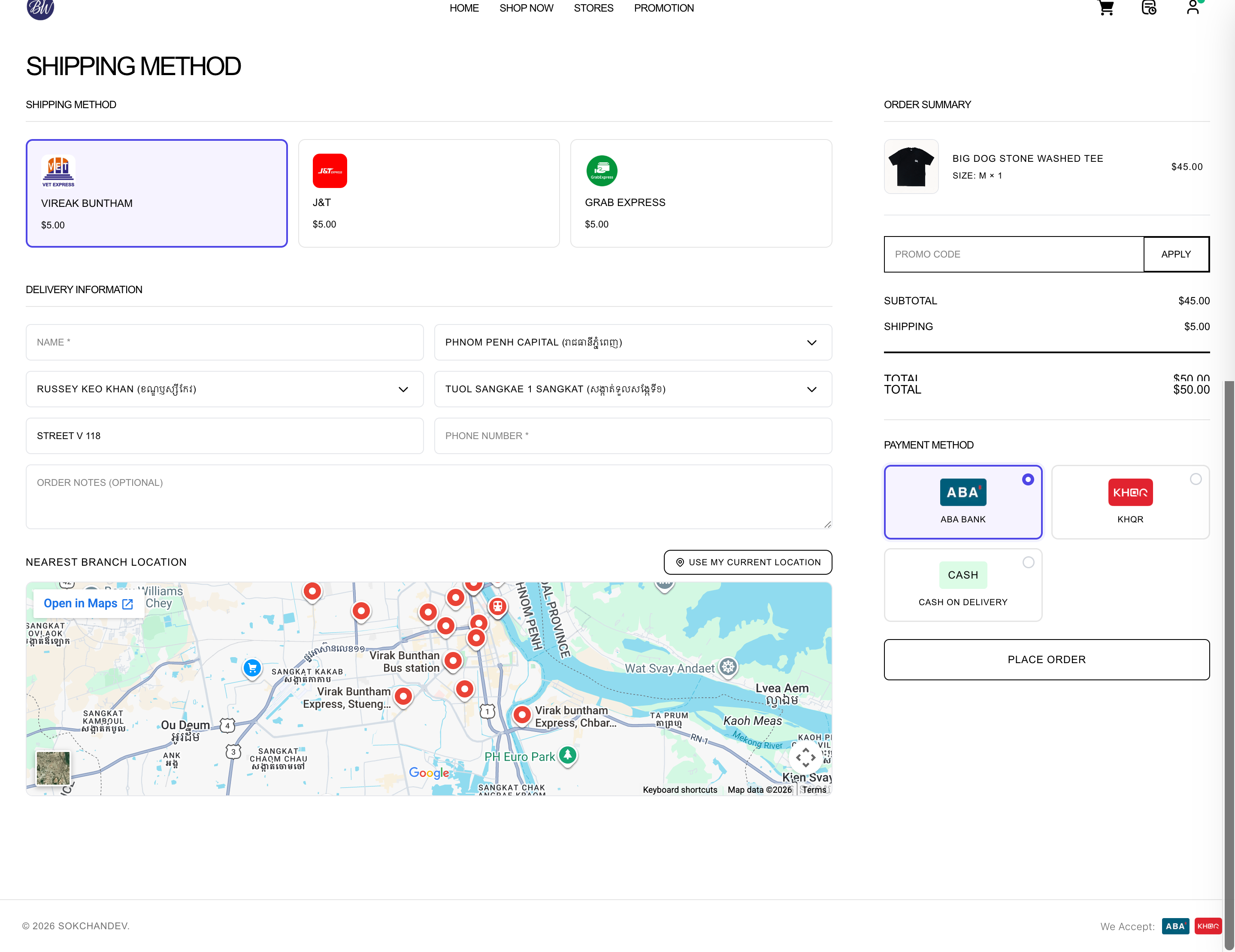Go to HOME menu item
This screenshot has height=952, width=1235.
tap(464, 8)
